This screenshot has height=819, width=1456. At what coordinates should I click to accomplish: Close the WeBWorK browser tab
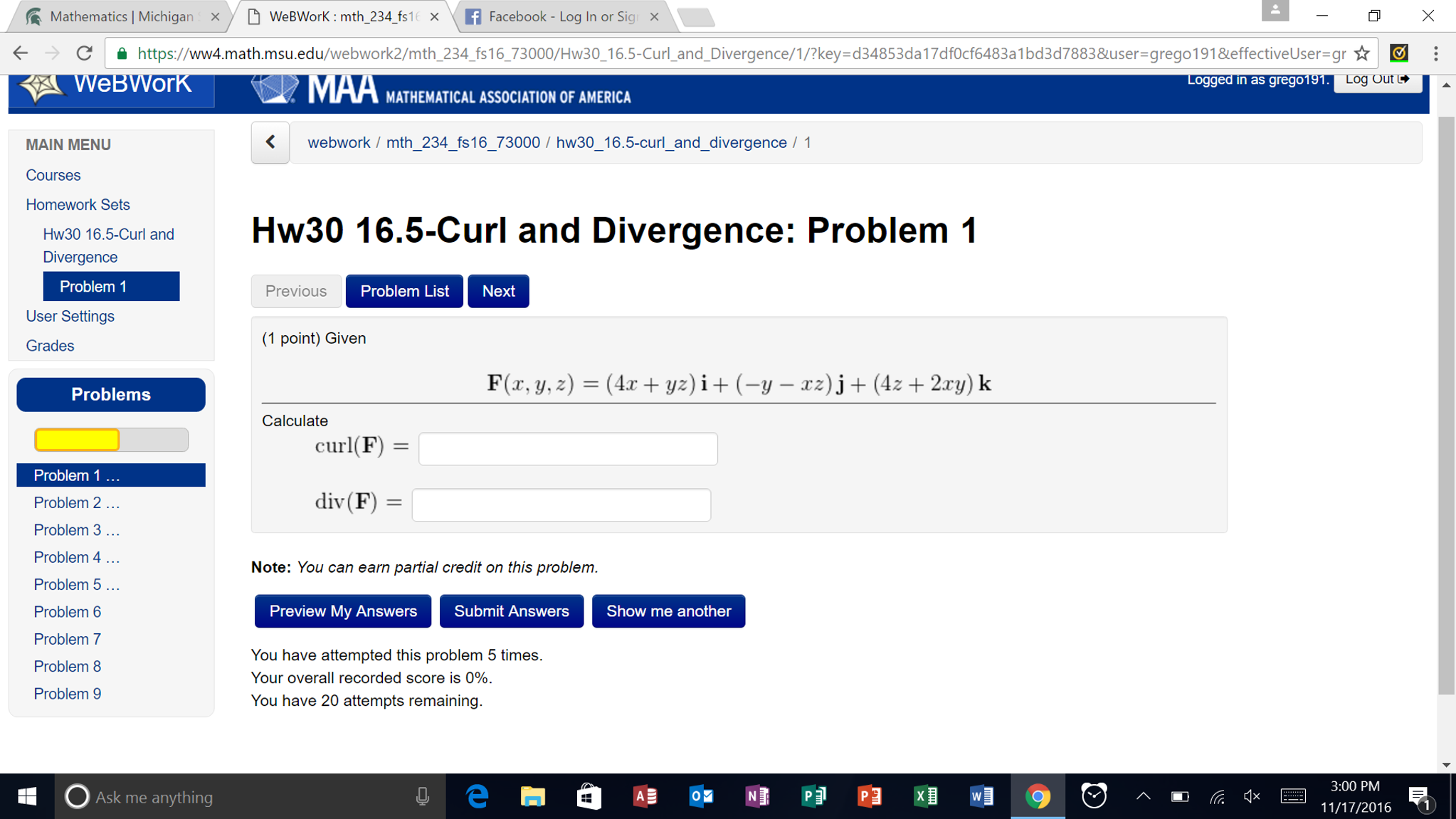point(435,16)
